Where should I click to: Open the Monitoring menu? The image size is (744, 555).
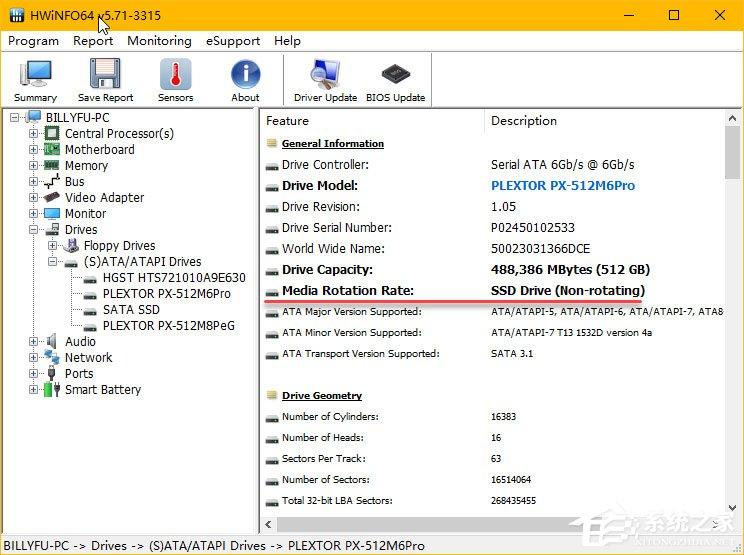(159, 41)
